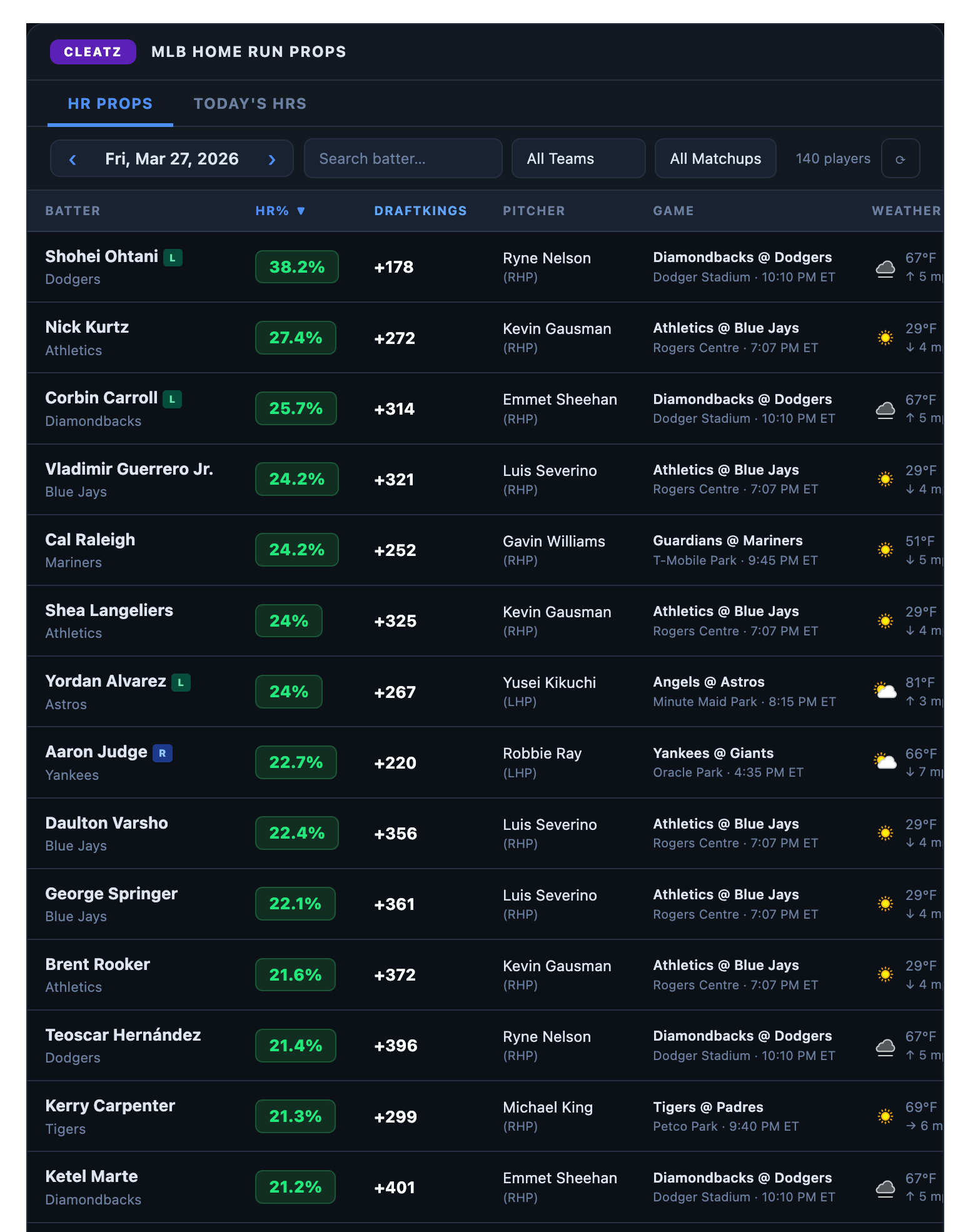The height and width of the screenshot is (1232, 963).
Task: Click the +314 DraftKings odds for Corbin Carroll
Action: (x=395, y=409)
